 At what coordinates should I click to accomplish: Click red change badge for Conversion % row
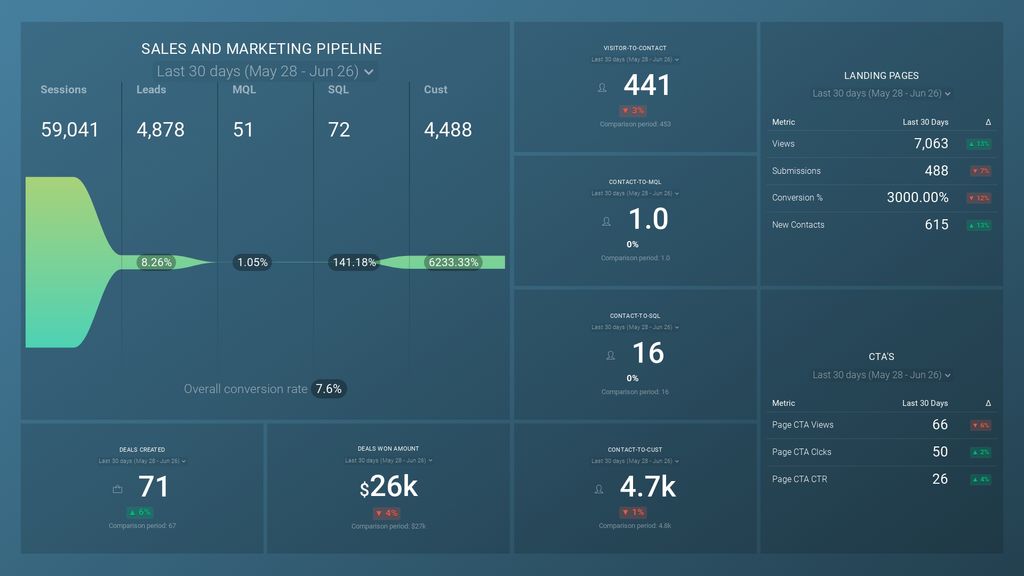[x=979, y=198]
